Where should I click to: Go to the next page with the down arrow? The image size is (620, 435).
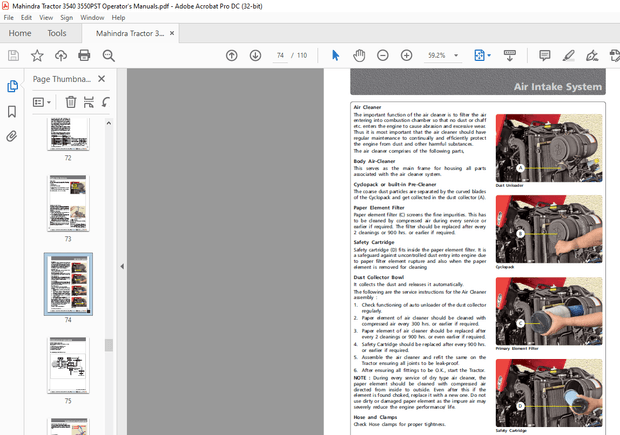(x=256, y=55)
